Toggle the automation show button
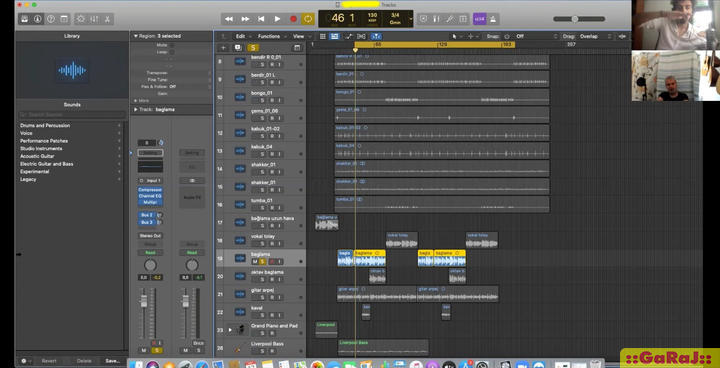The width and height of the screenshot is (720, 368). (x=348, y=36)
